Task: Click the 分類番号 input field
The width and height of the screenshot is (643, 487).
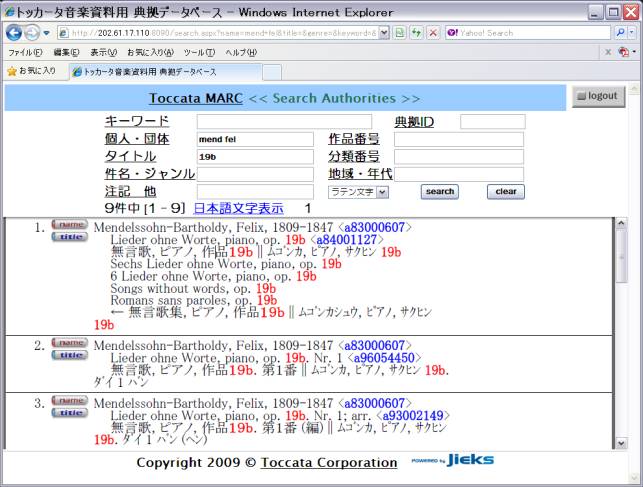Action: pos(459,157)
